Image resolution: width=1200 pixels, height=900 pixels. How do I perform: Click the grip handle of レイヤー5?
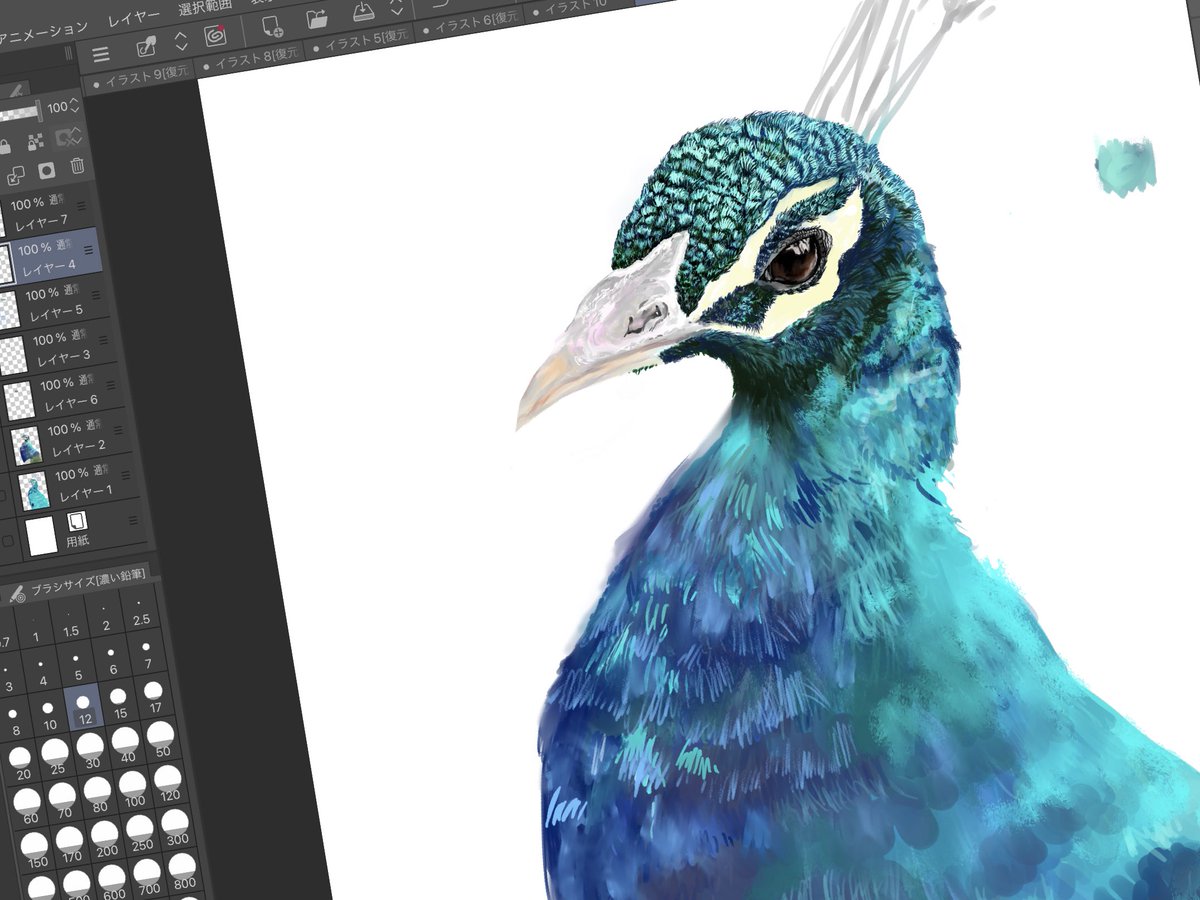pos(96,296)
